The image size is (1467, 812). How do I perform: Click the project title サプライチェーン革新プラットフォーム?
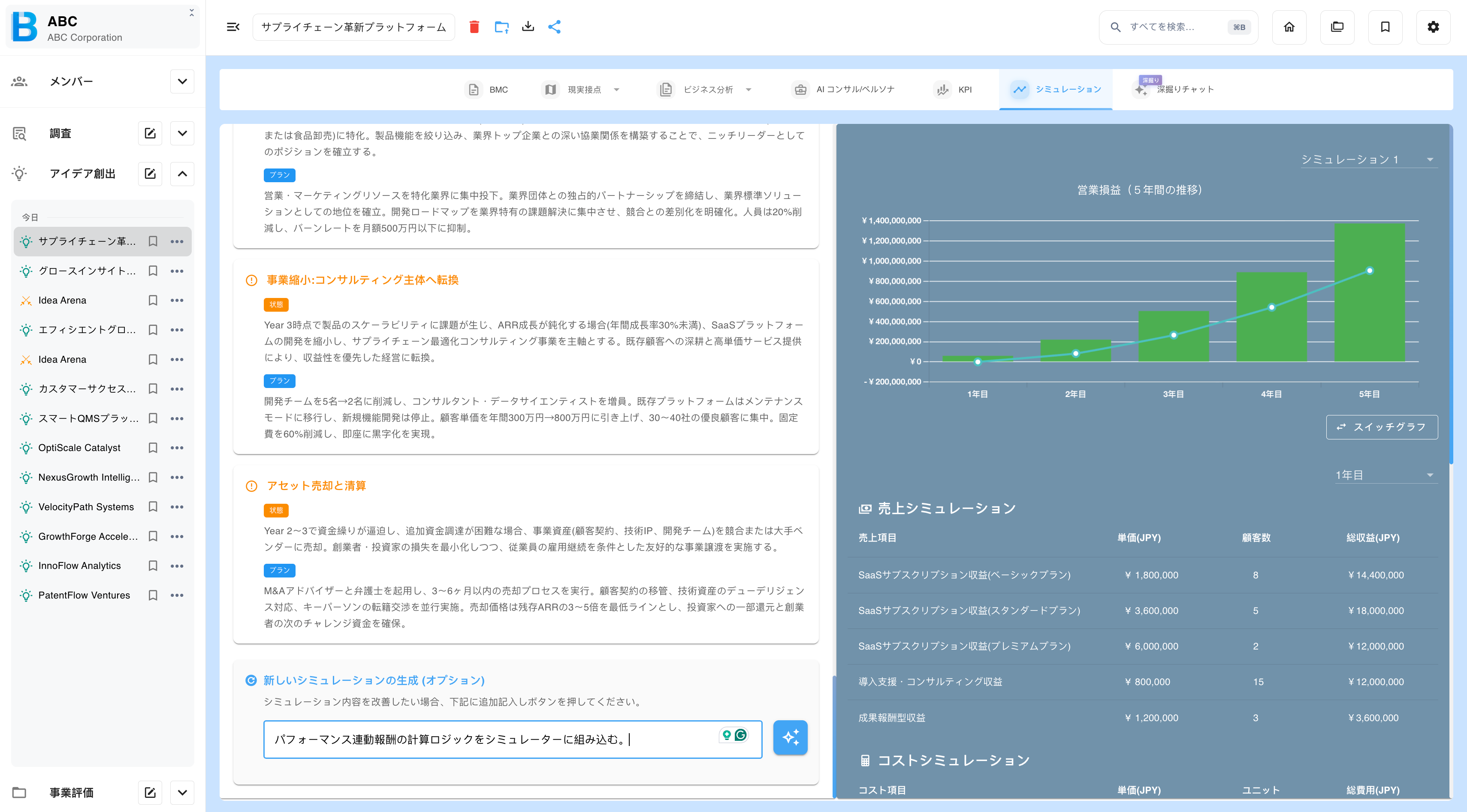click(353, 27)
